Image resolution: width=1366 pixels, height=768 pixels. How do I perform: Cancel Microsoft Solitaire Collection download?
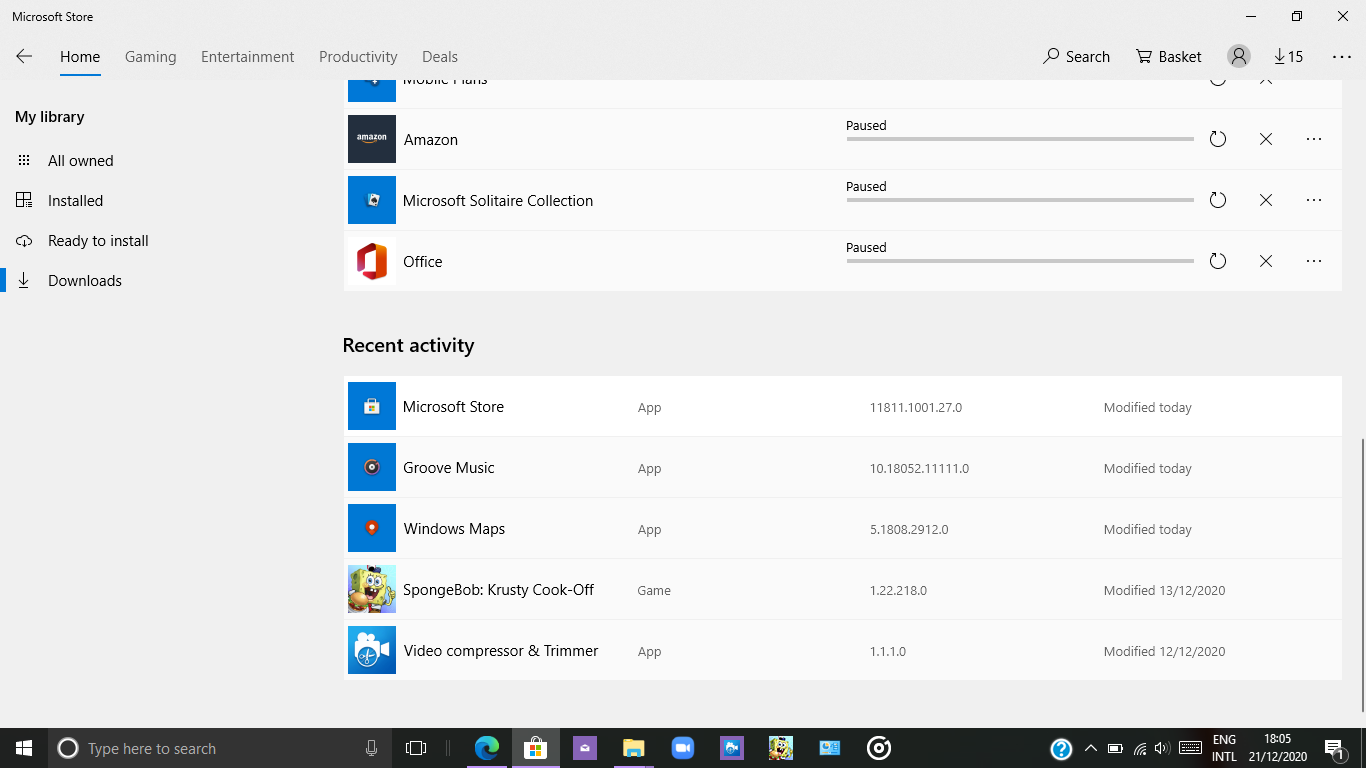[x=1266, y=201]
